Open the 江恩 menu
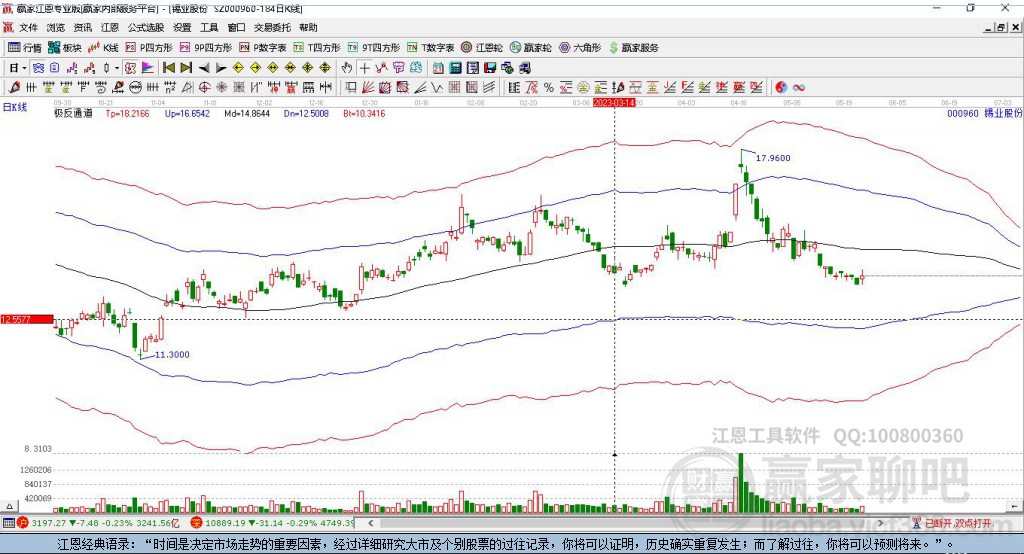This screenshot has width=1024, height=554. tap(110, 27)
